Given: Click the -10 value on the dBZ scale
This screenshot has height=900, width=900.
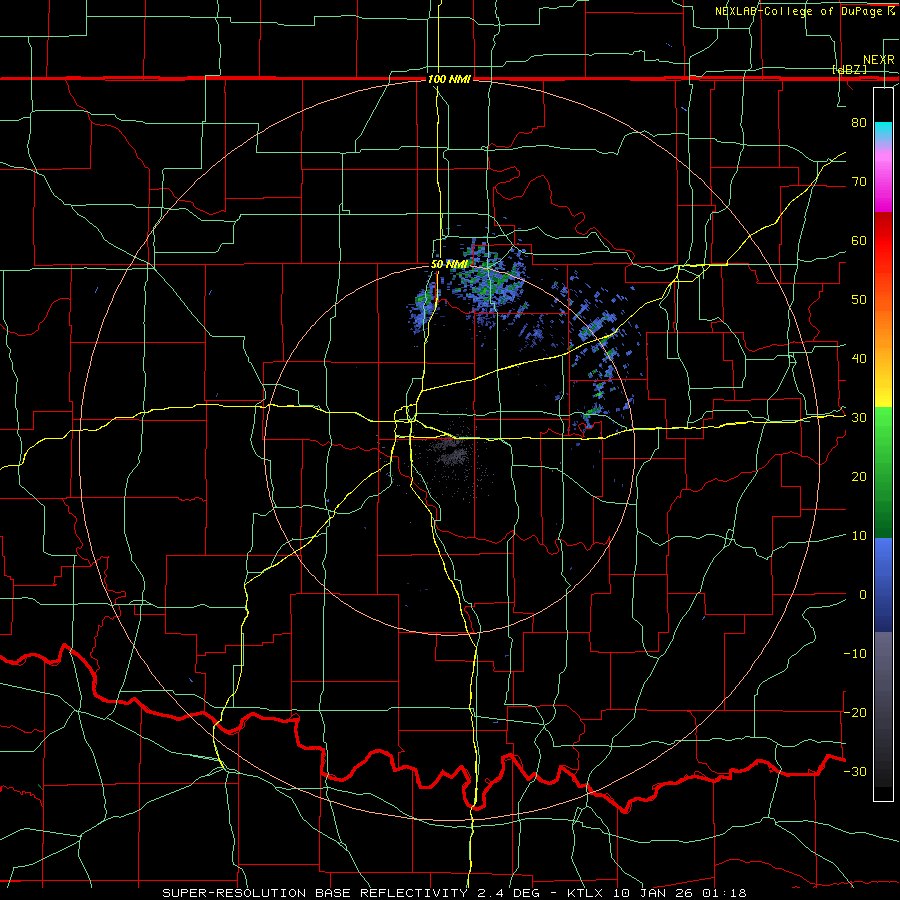Looking at the screenshot, I should (855, 654).
